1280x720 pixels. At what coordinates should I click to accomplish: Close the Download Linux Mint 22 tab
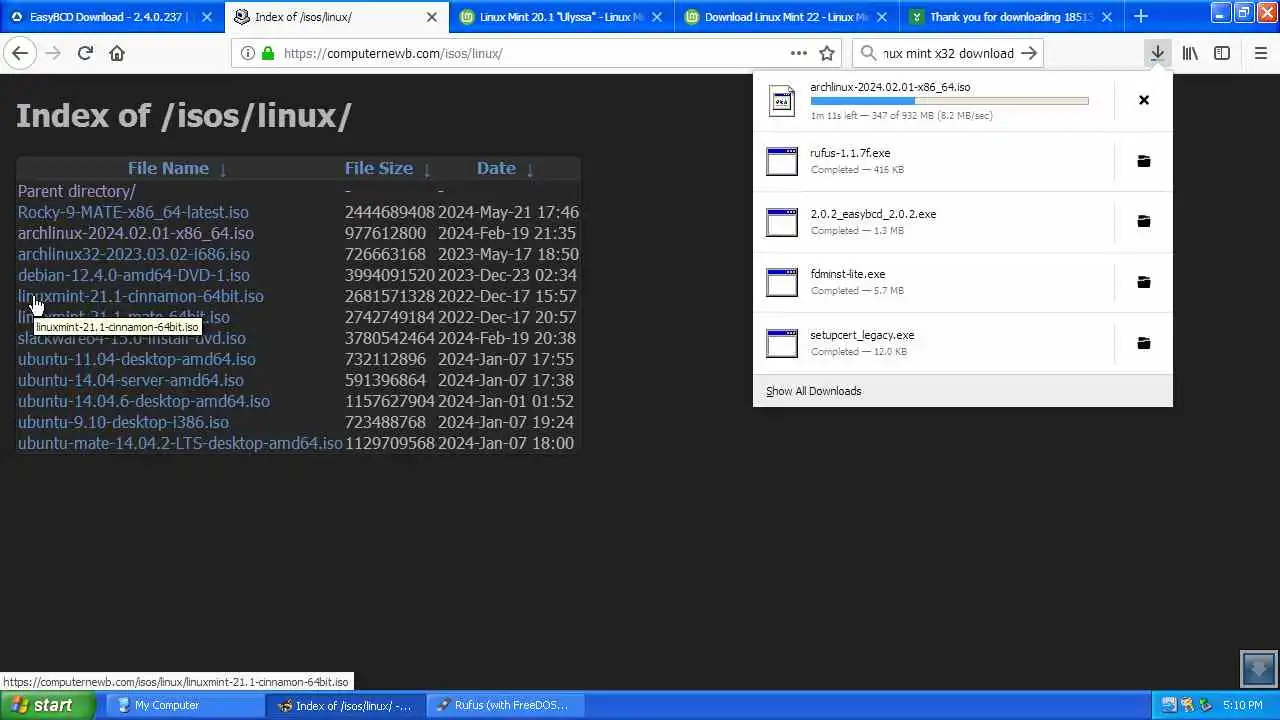coord(882,17)
